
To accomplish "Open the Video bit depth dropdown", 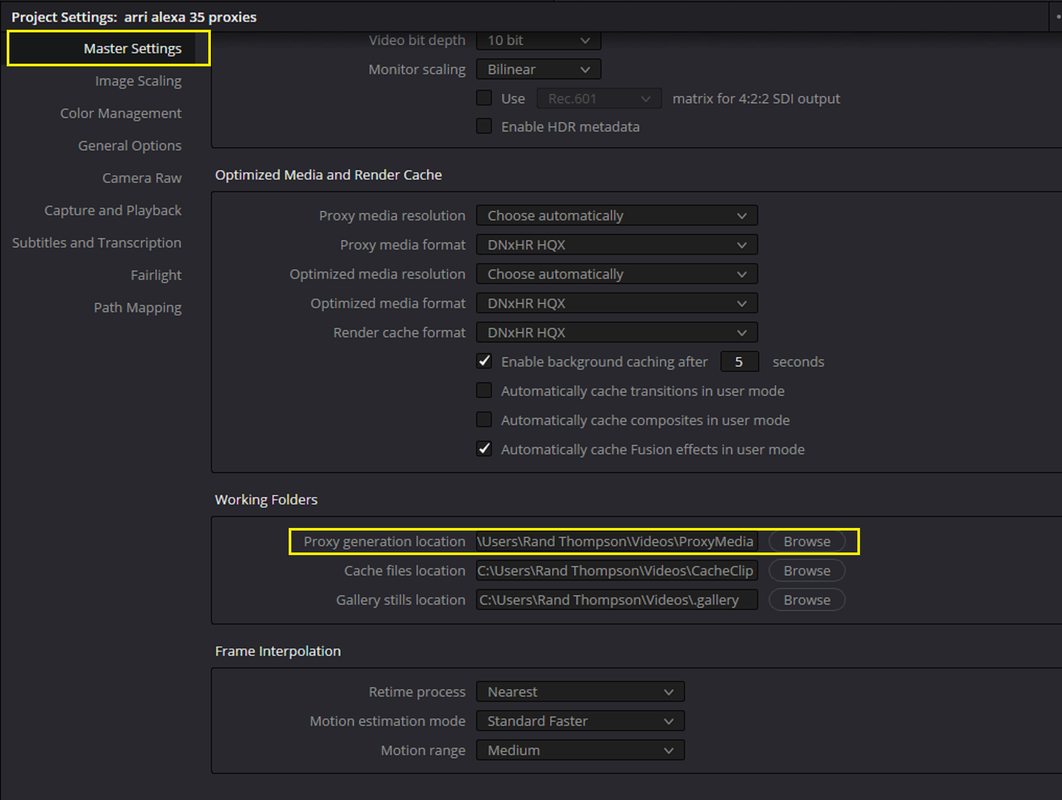I will 538,41.
